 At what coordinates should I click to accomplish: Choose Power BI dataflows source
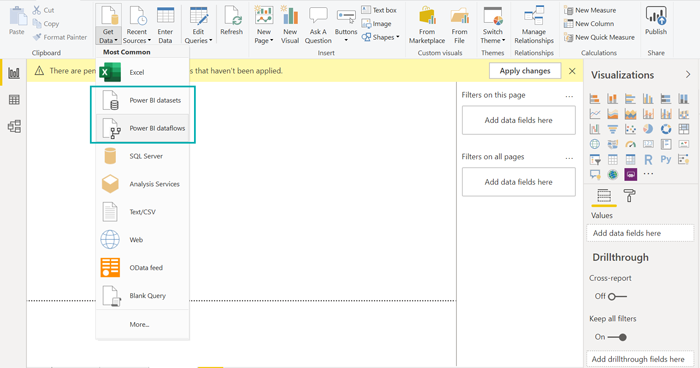(x=142, y=128)
